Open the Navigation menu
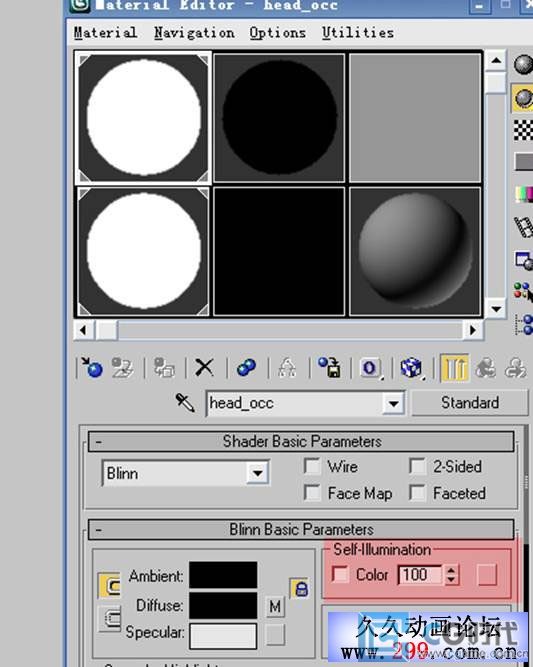 click(x=194, y=32)
